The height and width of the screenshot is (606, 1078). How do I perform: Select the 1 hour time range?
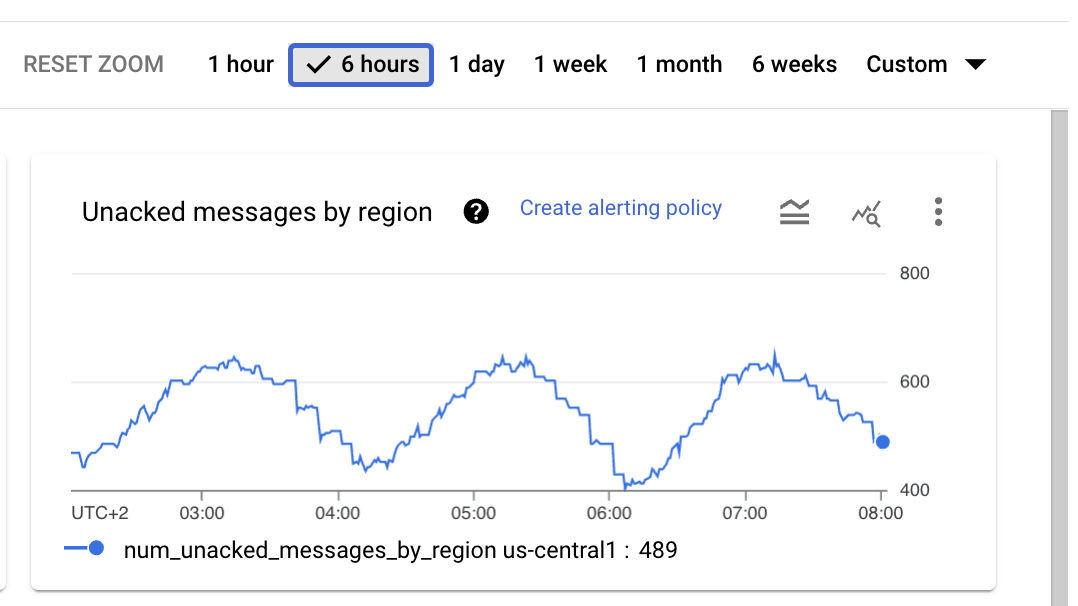click(x=240, y=64)
